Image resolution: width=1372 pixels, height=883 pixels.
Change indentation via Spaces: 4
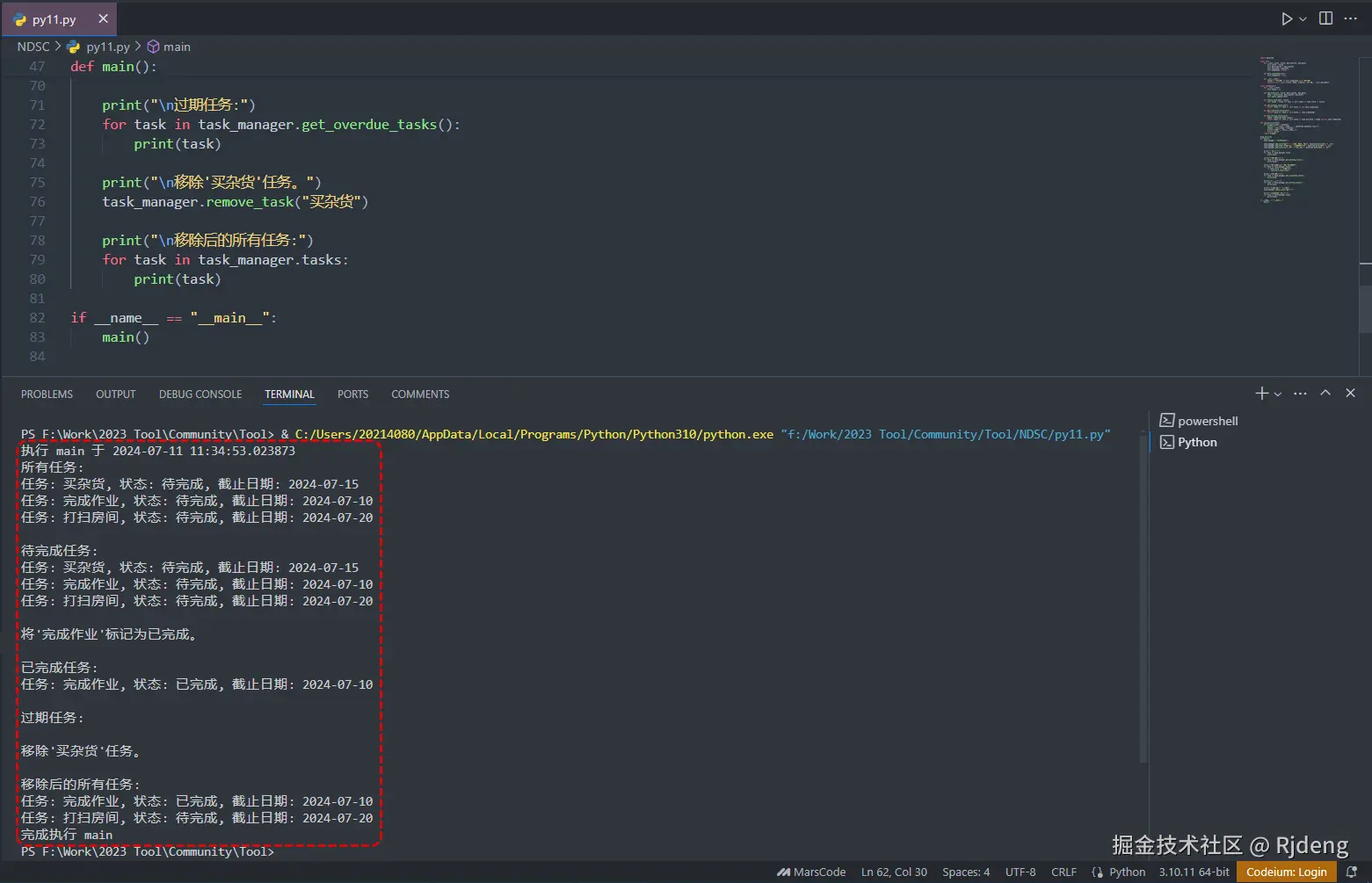pyautogui.click(x=966, y=872)
